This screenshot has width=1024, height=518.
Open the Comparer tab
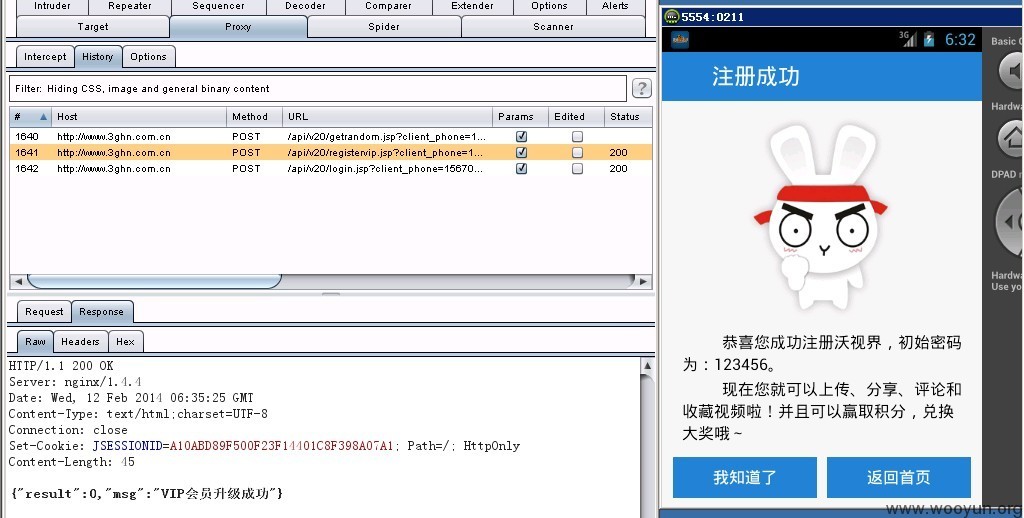pyautogui.click(x=389, y=7)
